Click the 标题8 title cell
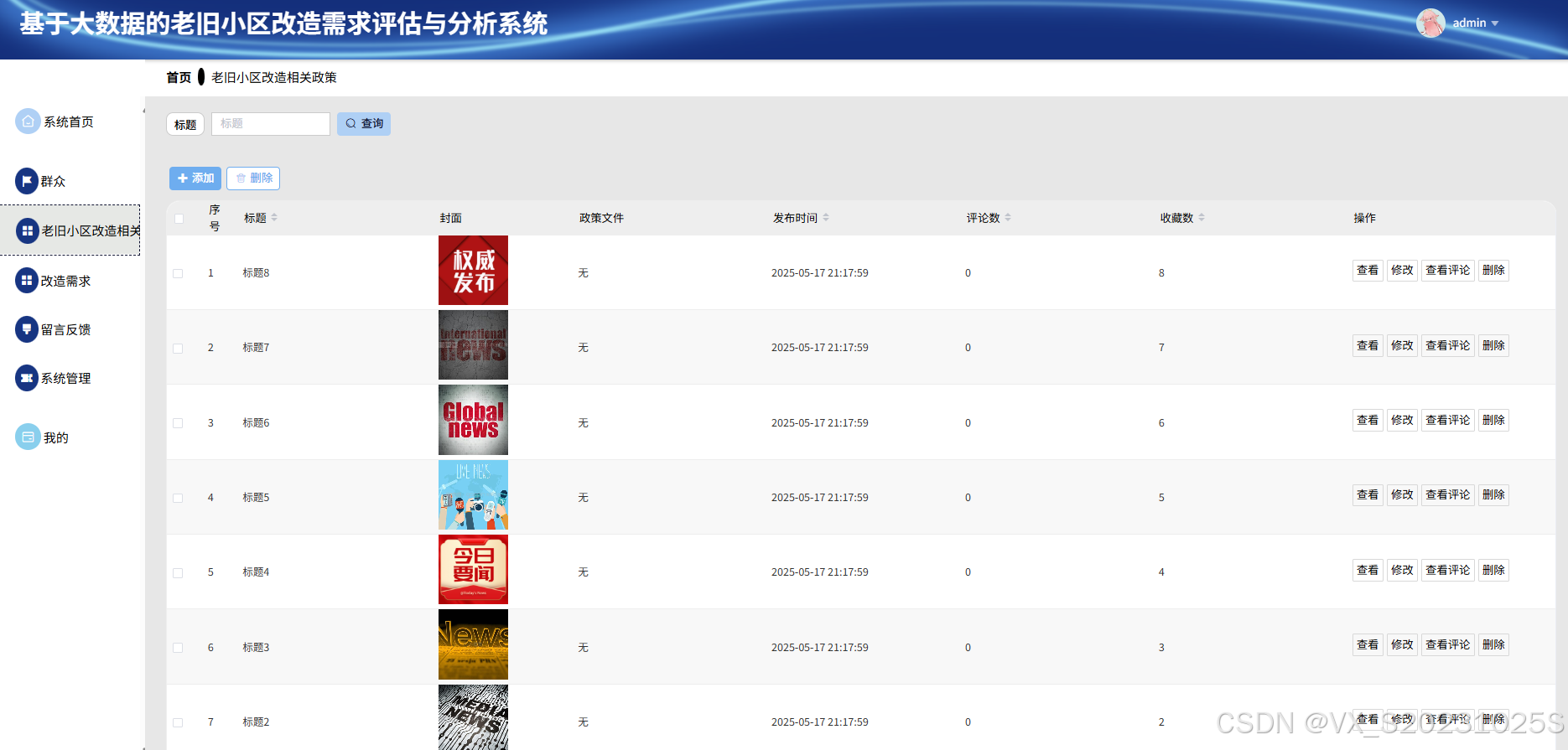This screenshot has height=750, width=1568. point(256,273)
